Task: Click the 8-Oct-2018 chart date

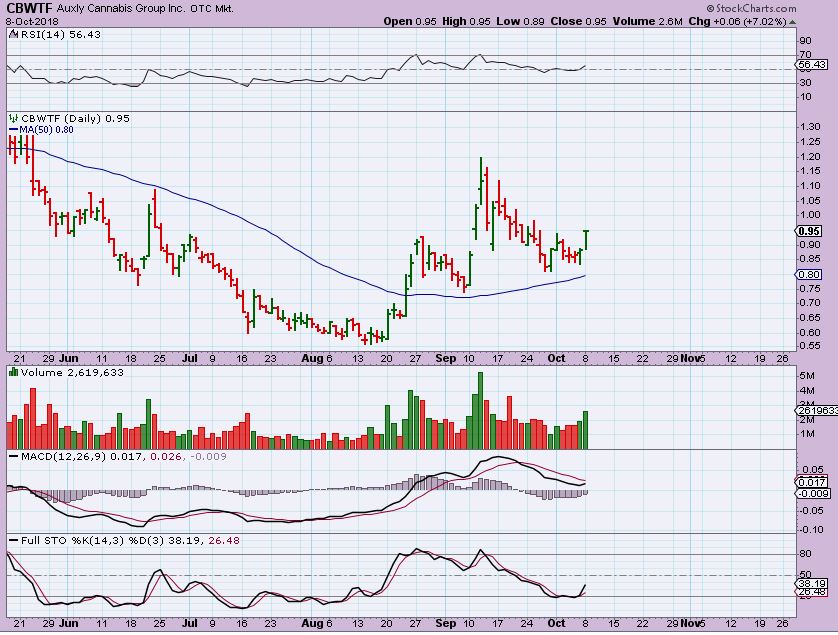Action: pyautogui.click(x=33, y=22)
